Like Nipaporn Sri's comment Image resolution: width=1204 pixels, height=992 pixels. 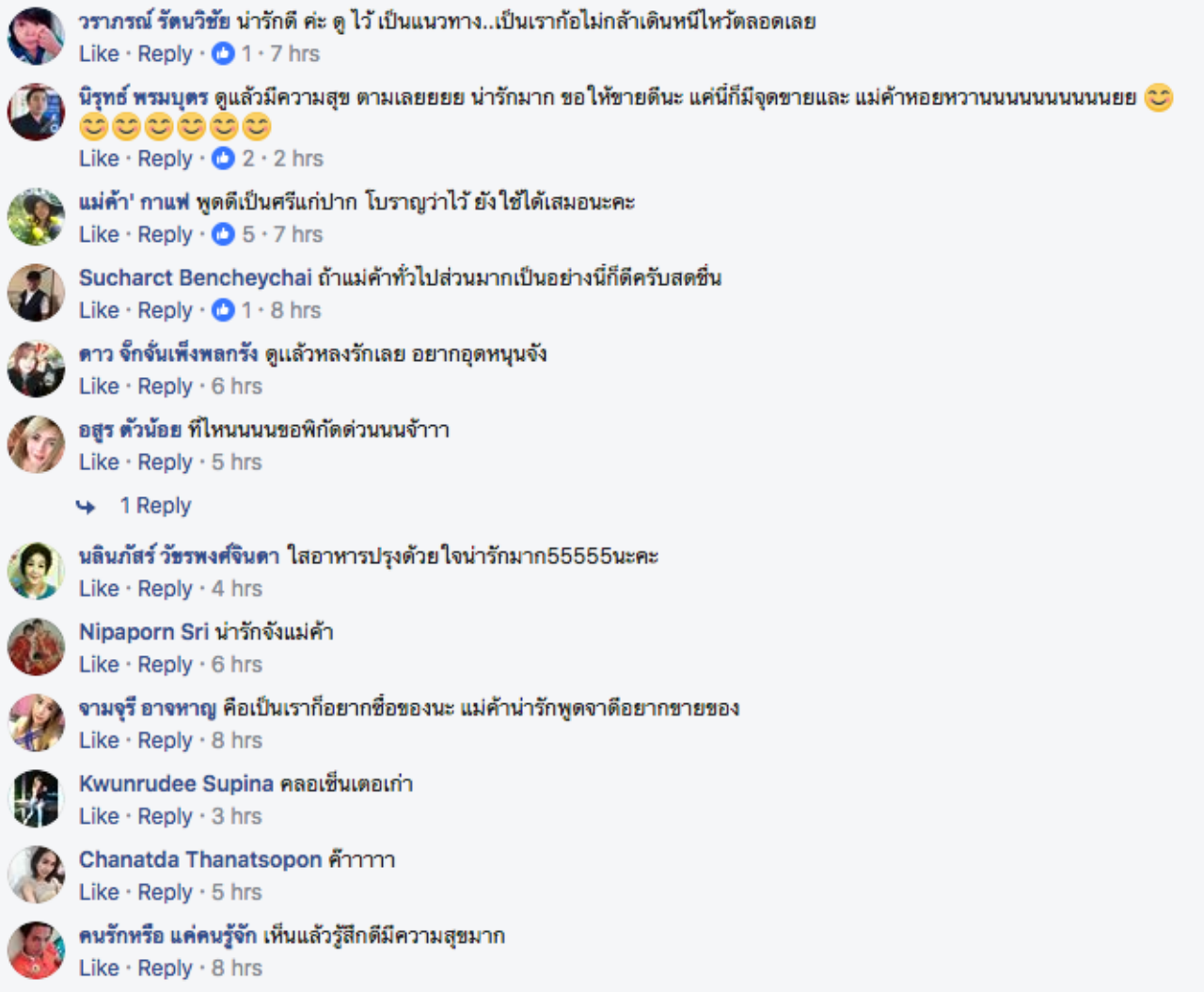[99, 665]
